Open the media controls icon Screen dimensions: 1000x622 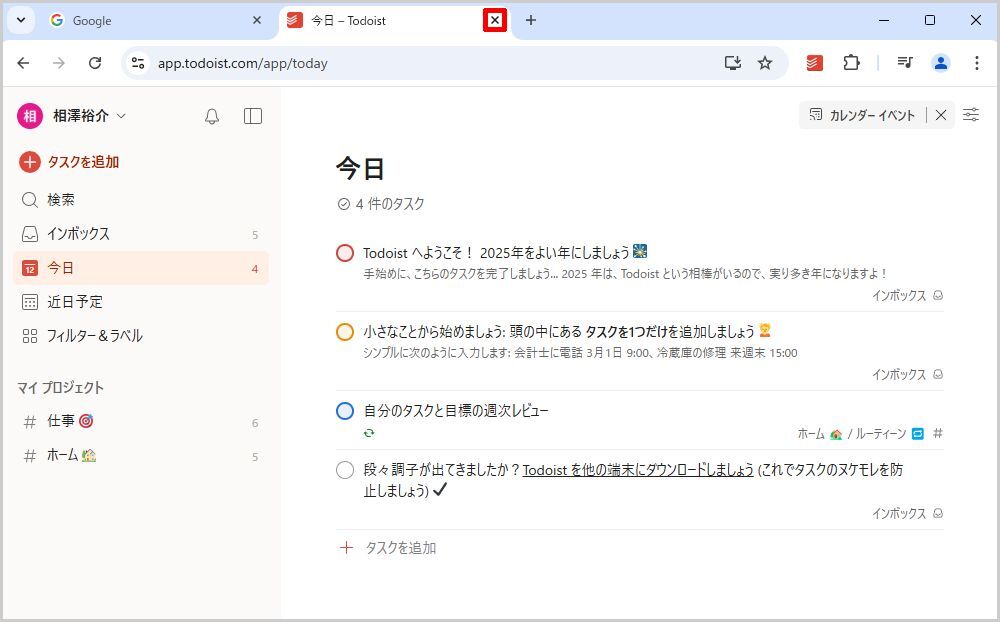(x=904, y=63)
